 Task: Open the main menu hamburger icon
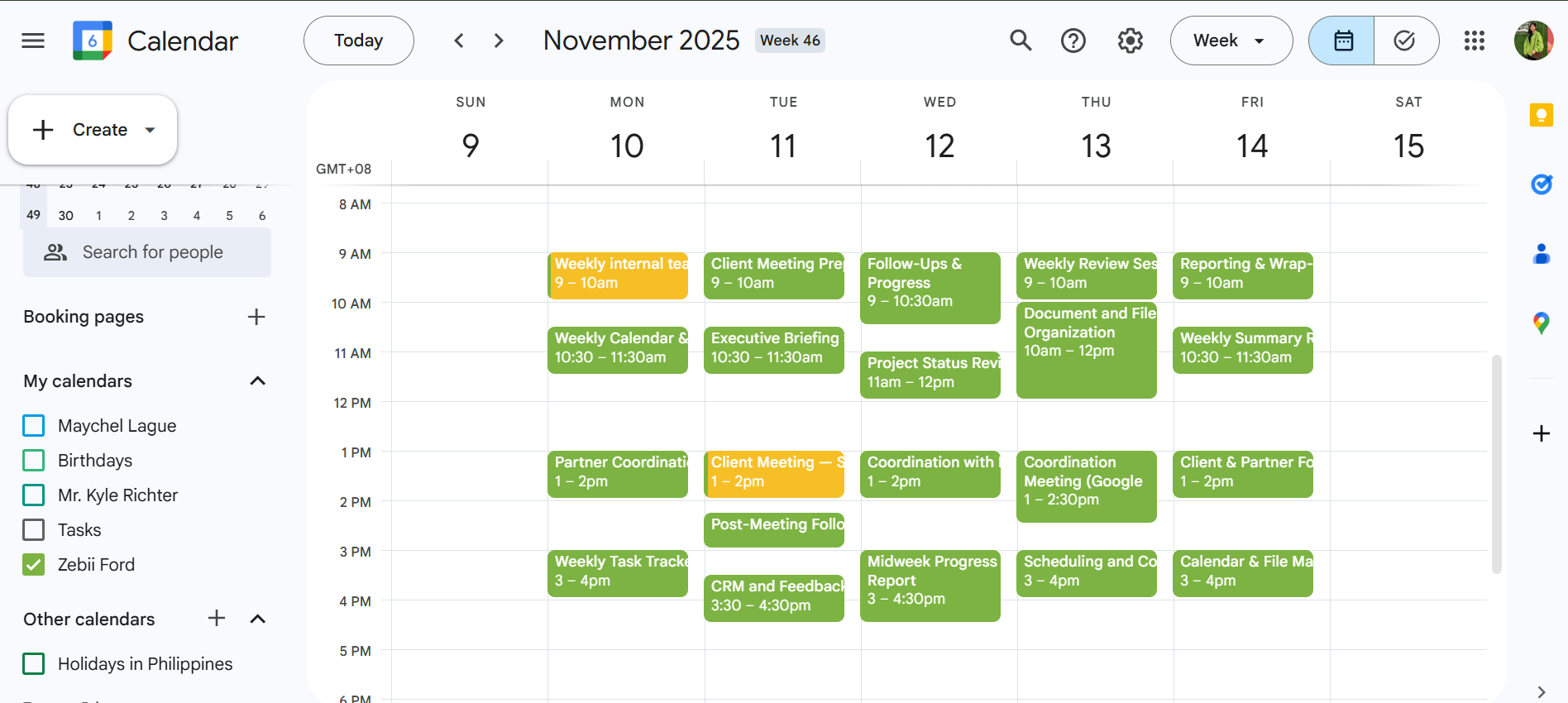coord(33,41)
